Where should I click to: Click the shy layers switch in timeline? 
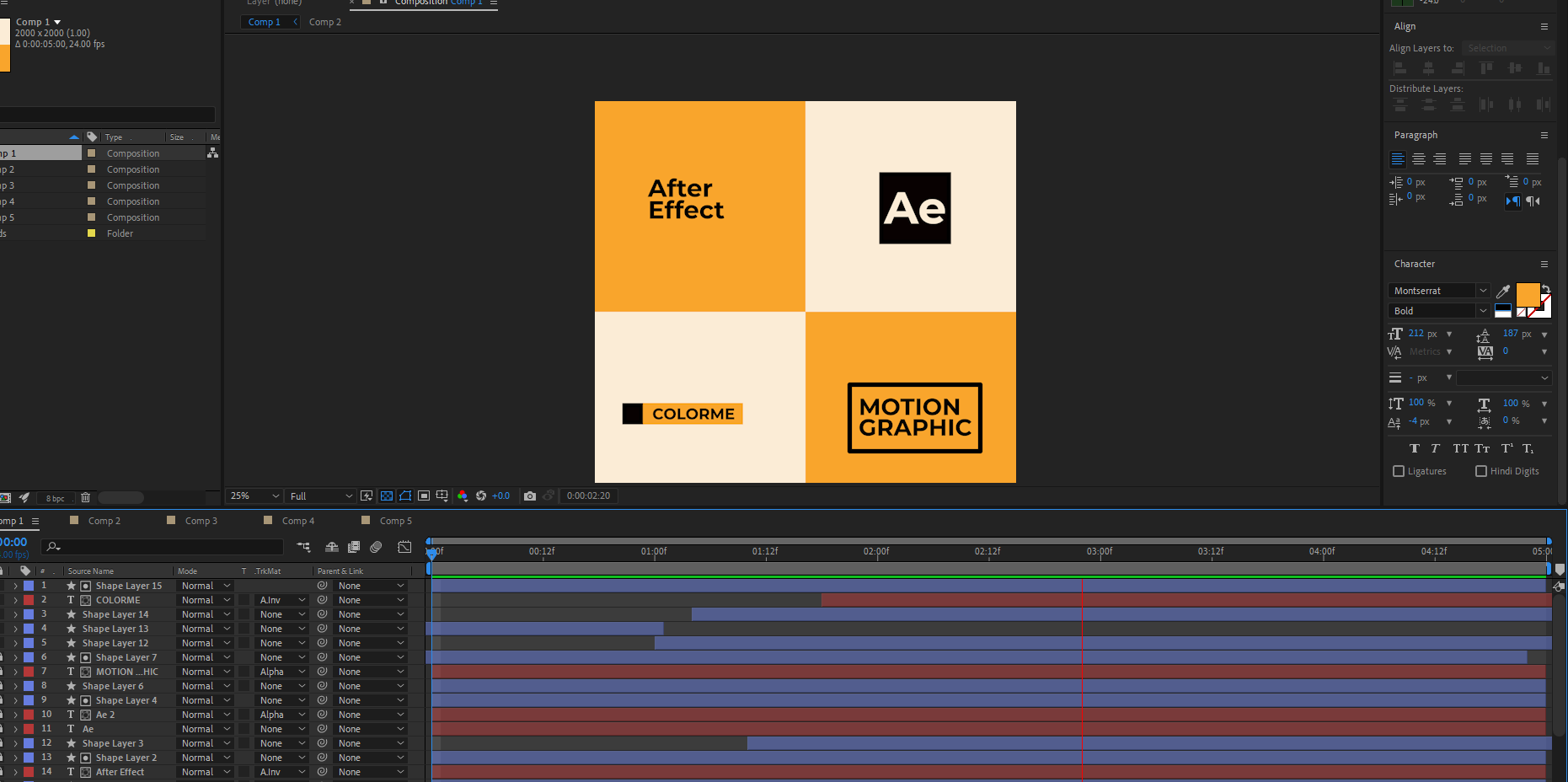point(332,547)
